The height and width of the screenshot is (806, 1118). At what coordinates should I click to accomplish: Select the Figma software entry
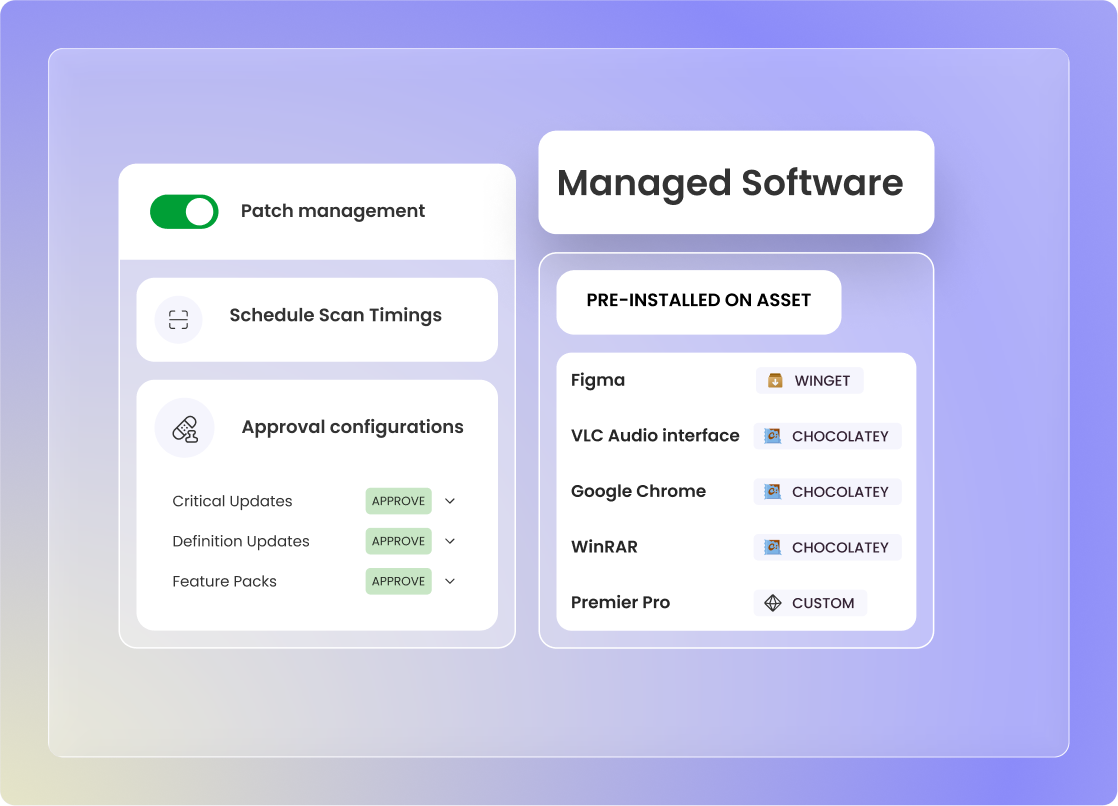tap(598, 380)
